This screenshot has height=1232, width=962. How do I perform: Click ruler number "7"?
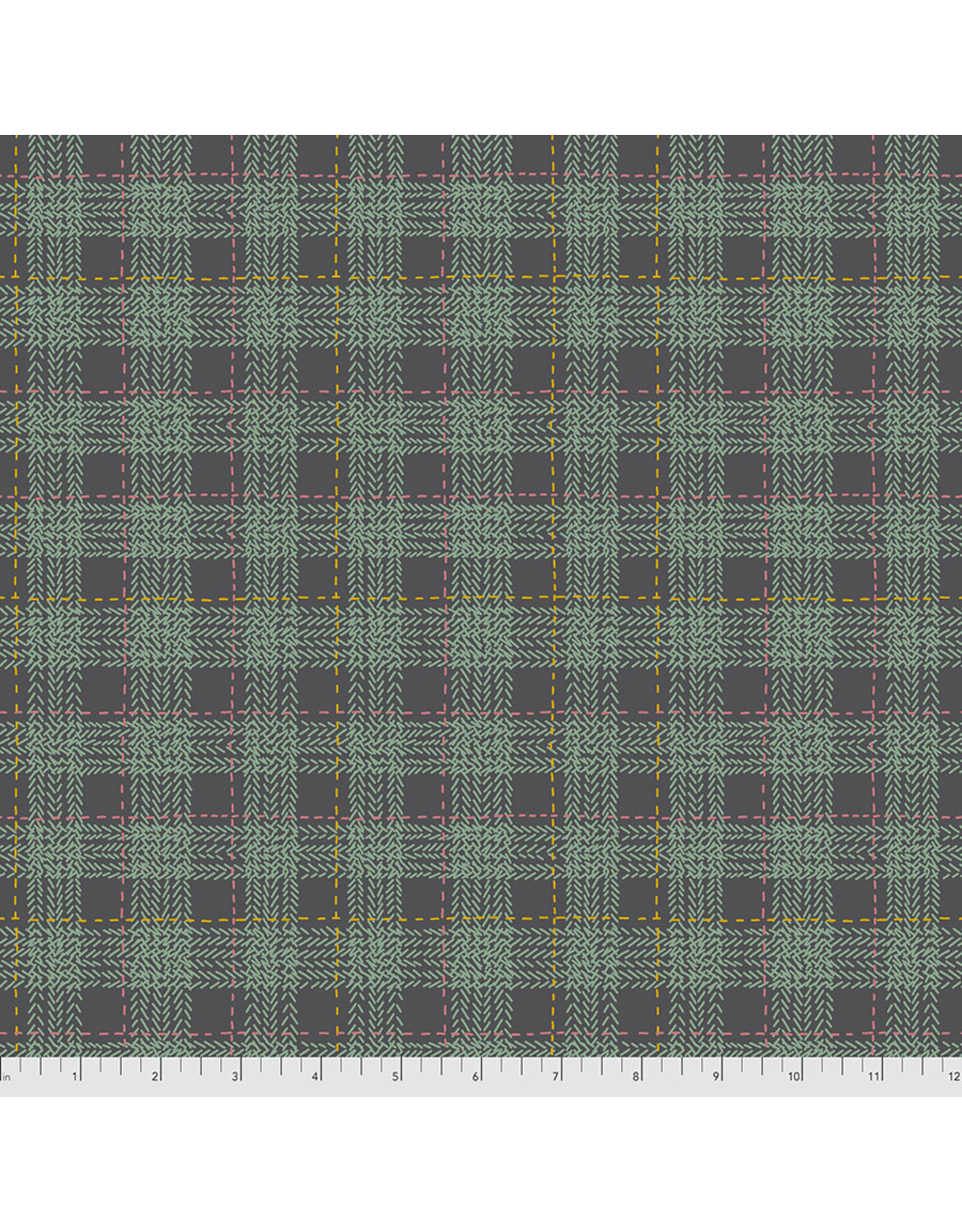coord(556,1077)
